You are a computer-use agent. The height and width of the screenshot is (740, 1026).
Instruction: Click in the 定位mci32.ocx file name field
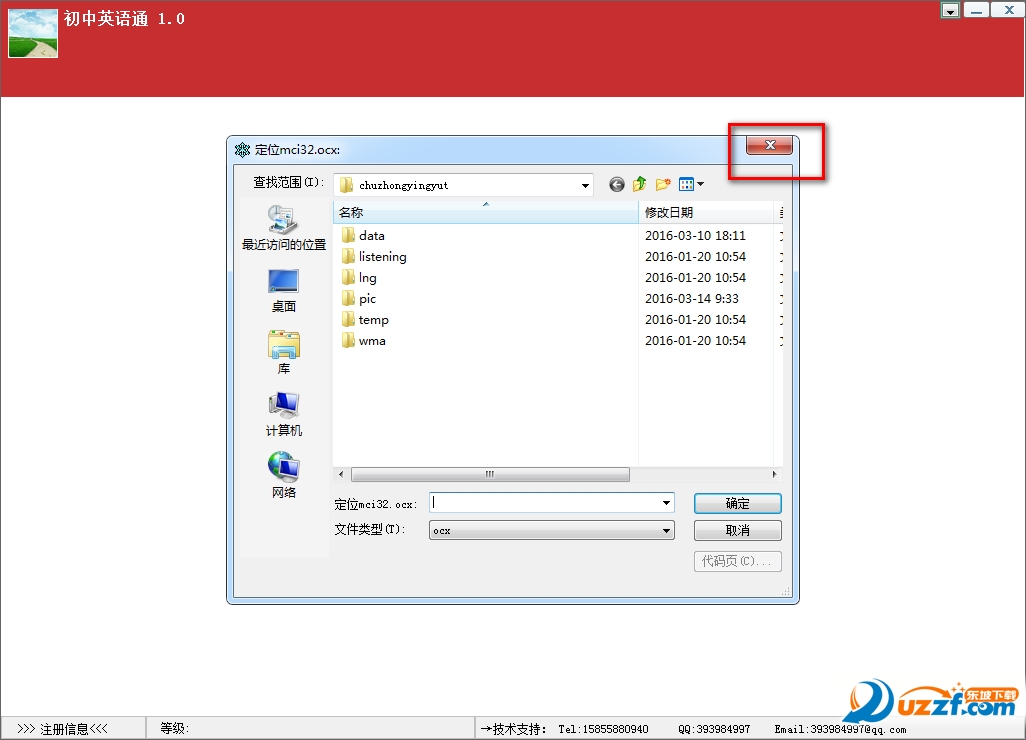pyautogui.click(x=544, y=502)
